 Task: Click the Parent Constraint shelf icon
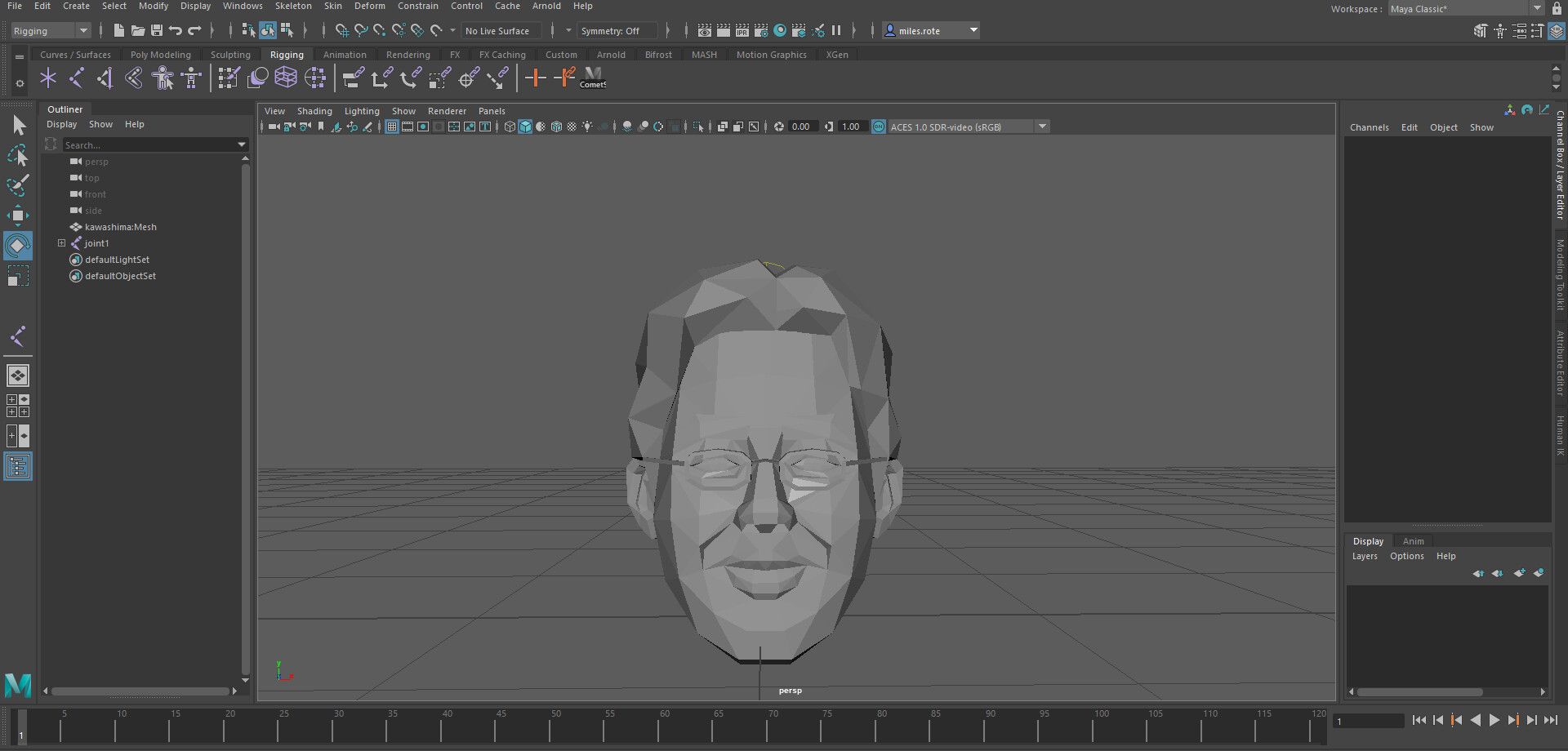tap(354, 78)
